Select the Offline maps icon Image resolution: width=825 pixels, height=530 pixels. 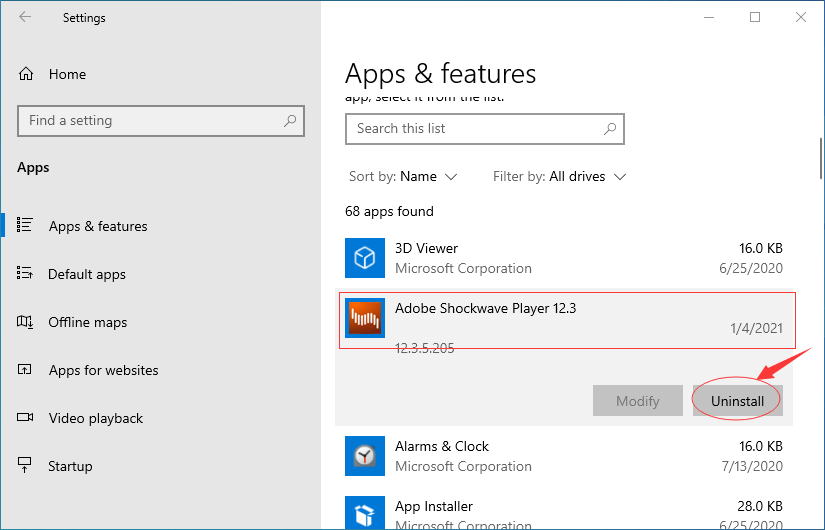click(25, 321)
